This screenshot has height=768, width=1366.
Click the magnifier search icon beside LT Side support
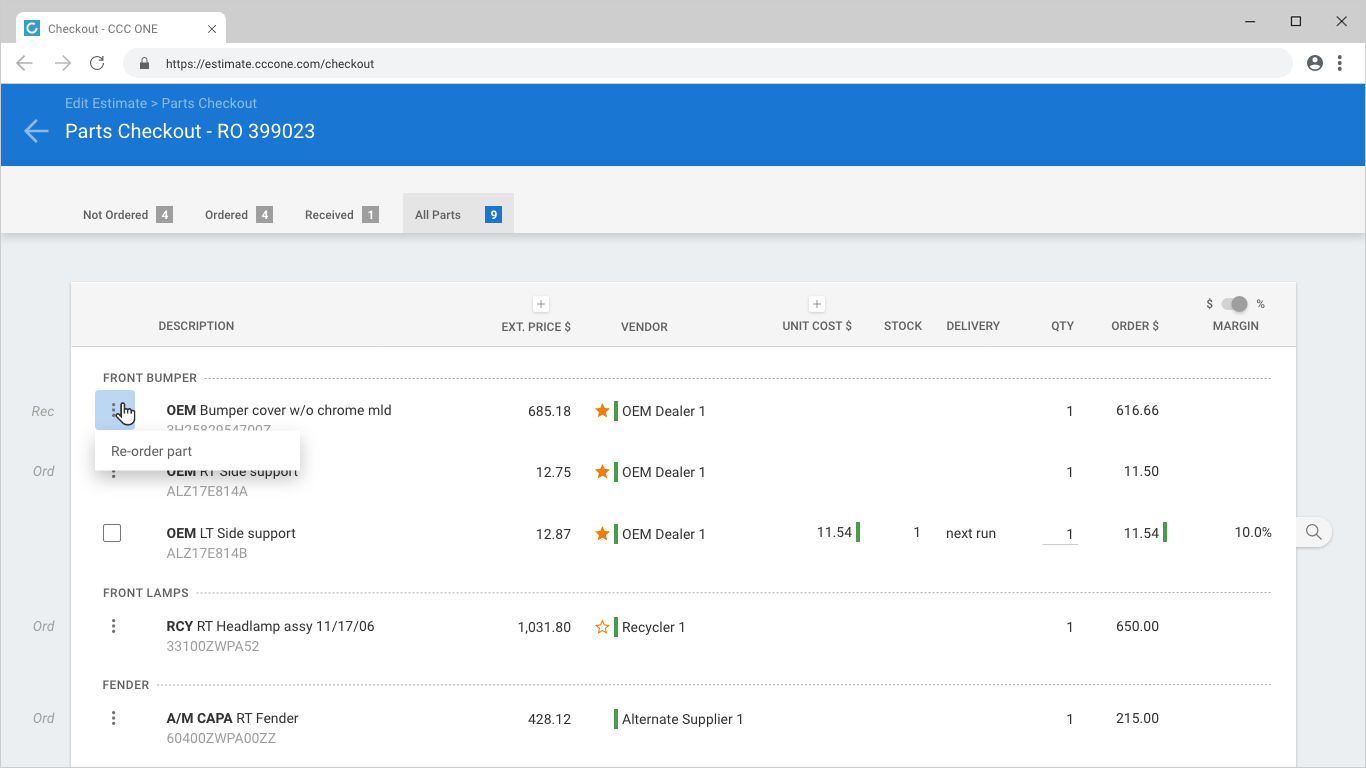pyautogui.click(x=1314, y=532)
